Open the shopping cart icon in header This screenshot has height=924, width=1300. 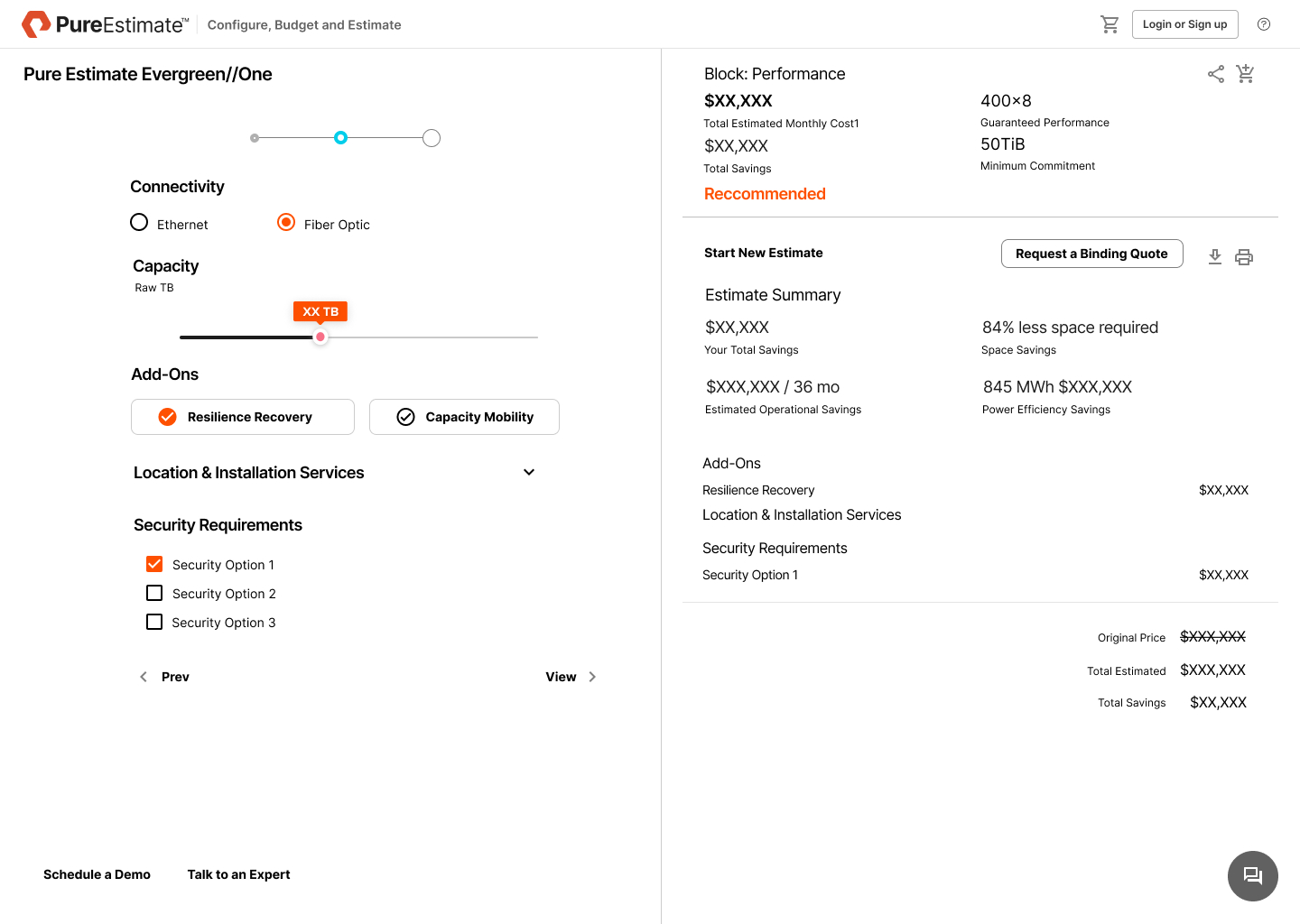[x=1110, y=24]
